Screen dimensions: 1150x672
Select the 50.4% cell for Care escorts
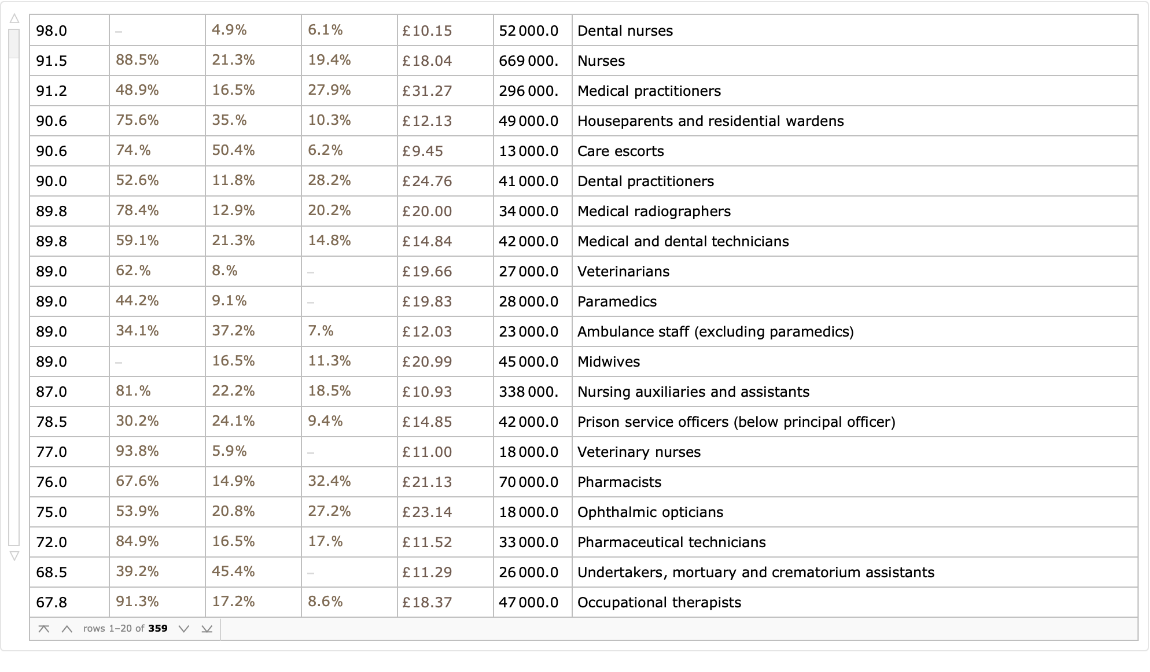[x=233, y=151]
